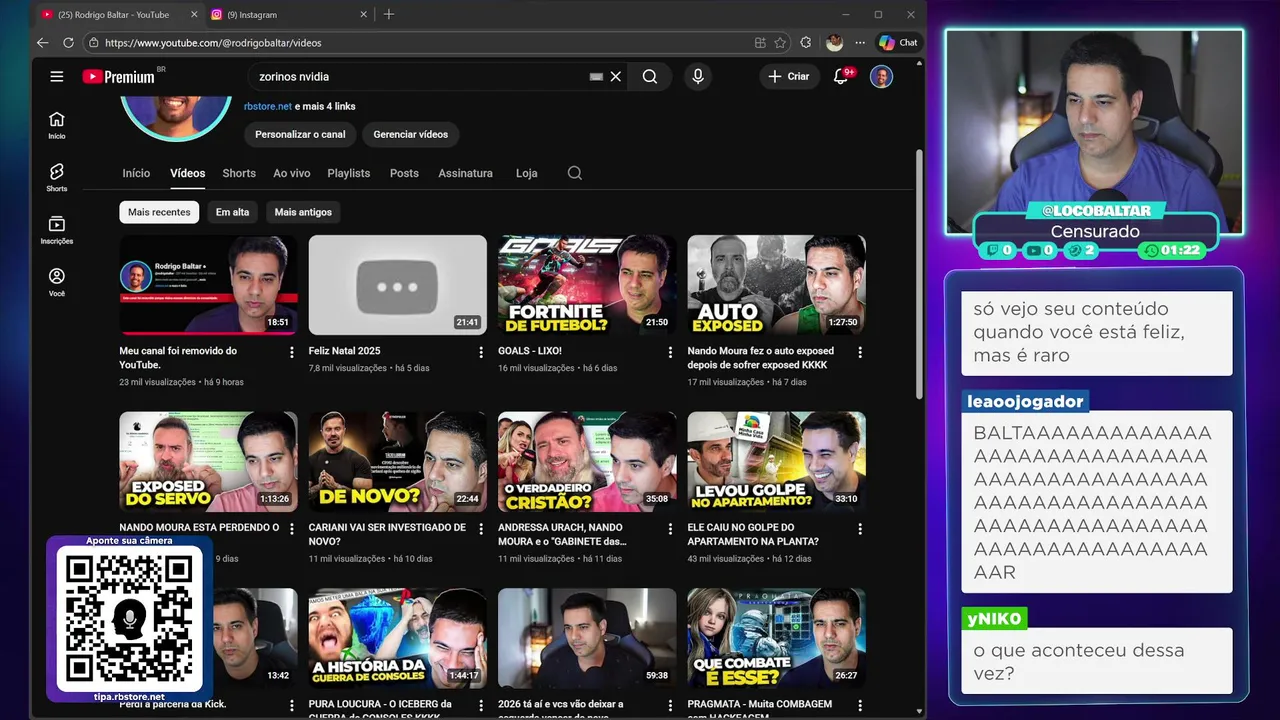Switch to the Início channel tab
Screen dimensions: 1280x720
pos(136,173)
